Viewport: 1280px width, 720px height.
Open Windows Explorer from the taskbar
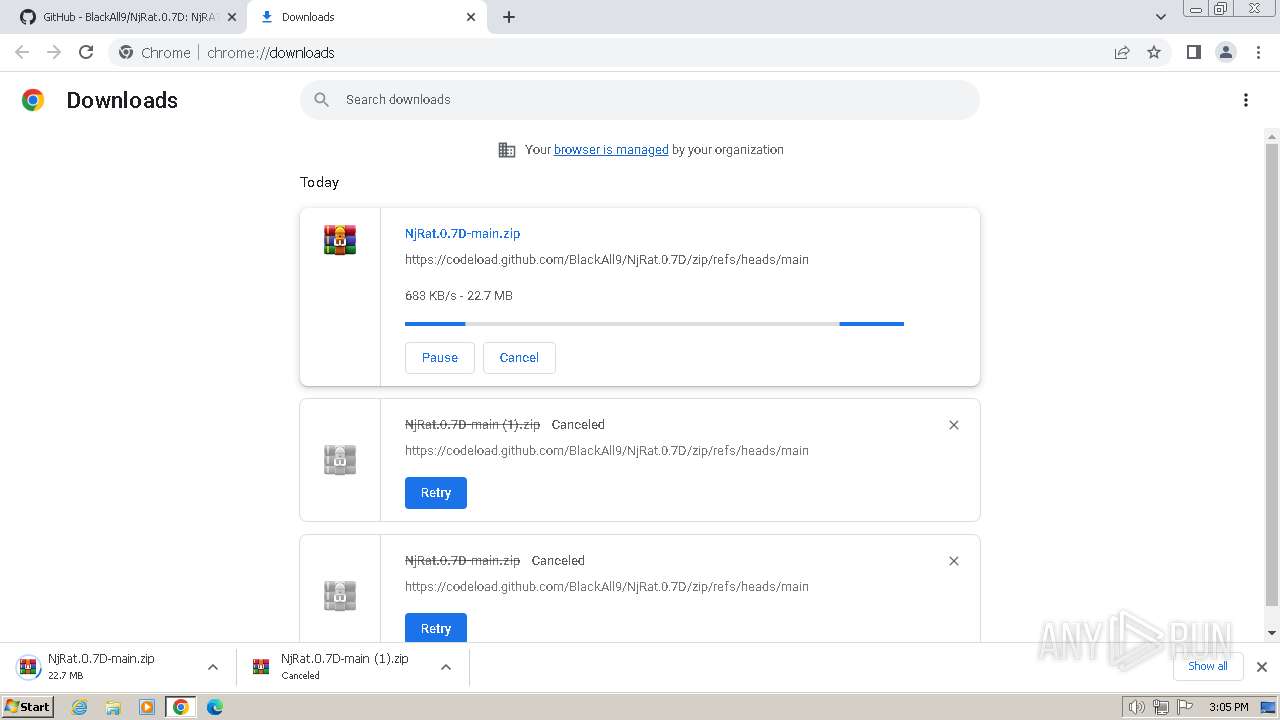[113, 707]
